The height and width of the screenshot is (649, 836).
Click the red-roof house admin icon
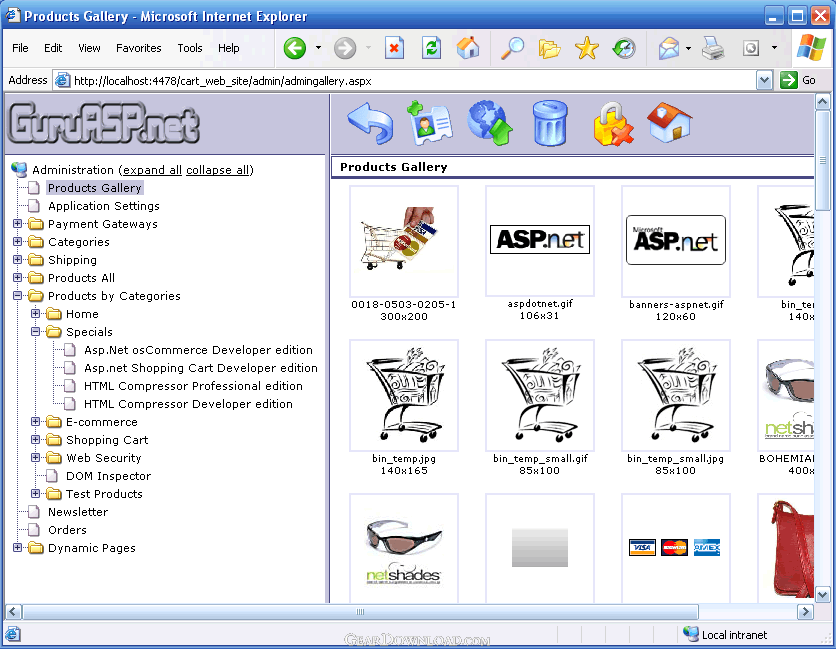pos(670,122)
